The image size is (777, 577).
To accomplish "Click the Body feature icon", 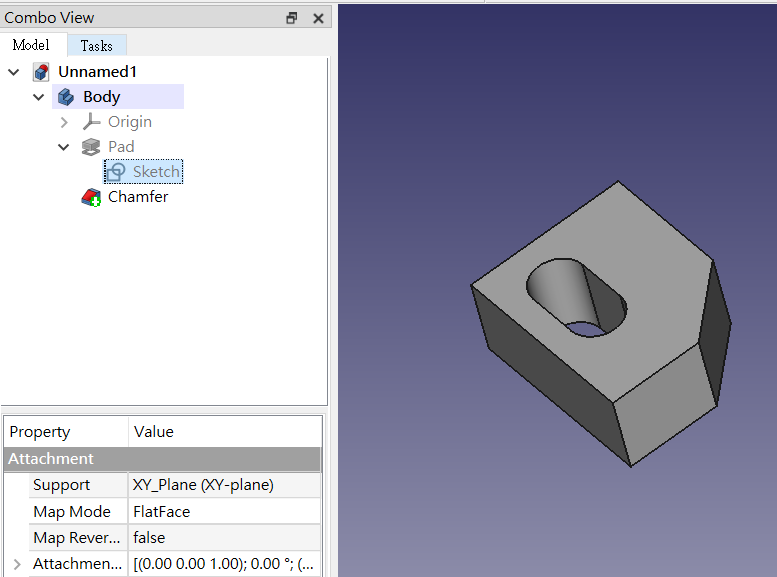I will tap(66, 97).
